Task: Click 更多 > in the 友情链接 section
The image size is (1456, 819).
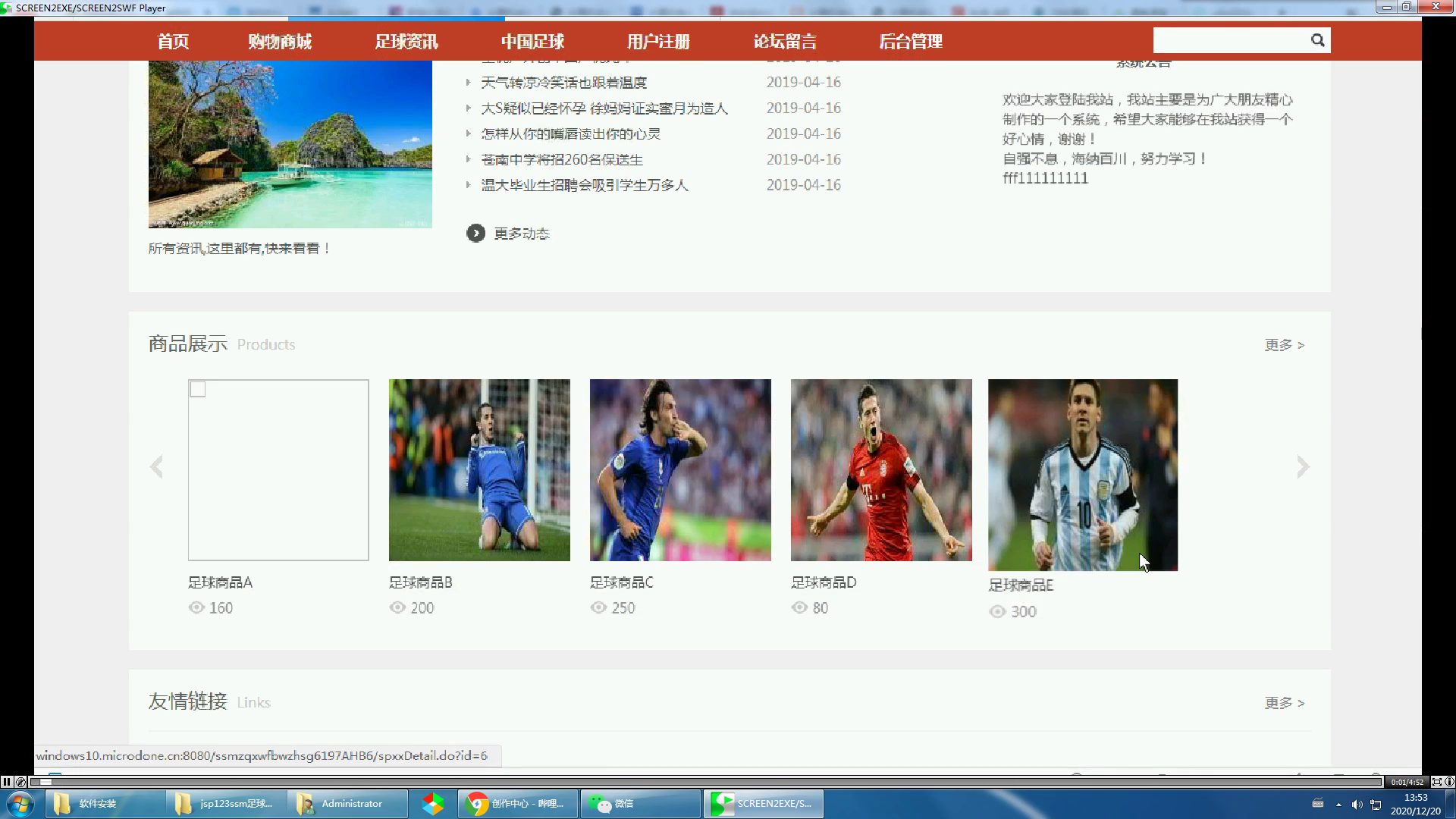Action: [1284, 703]
